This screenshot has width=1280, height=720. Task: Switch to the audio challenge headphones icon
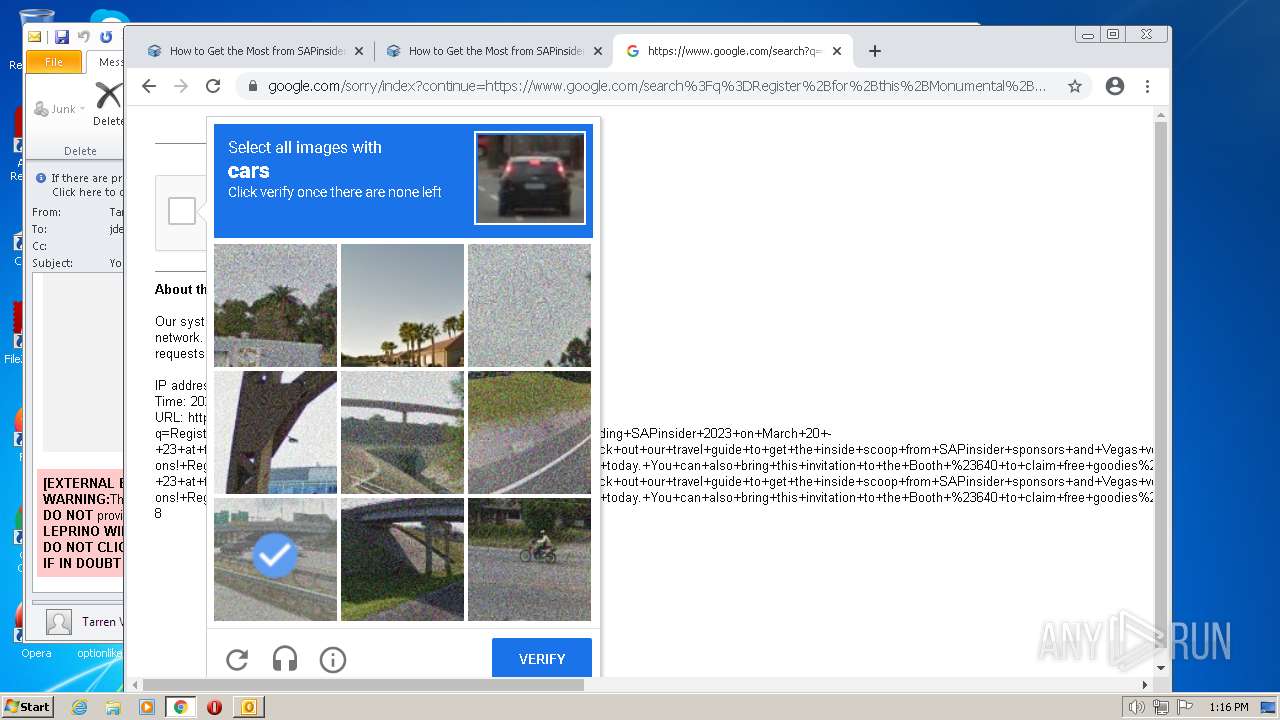coord(285,659)
